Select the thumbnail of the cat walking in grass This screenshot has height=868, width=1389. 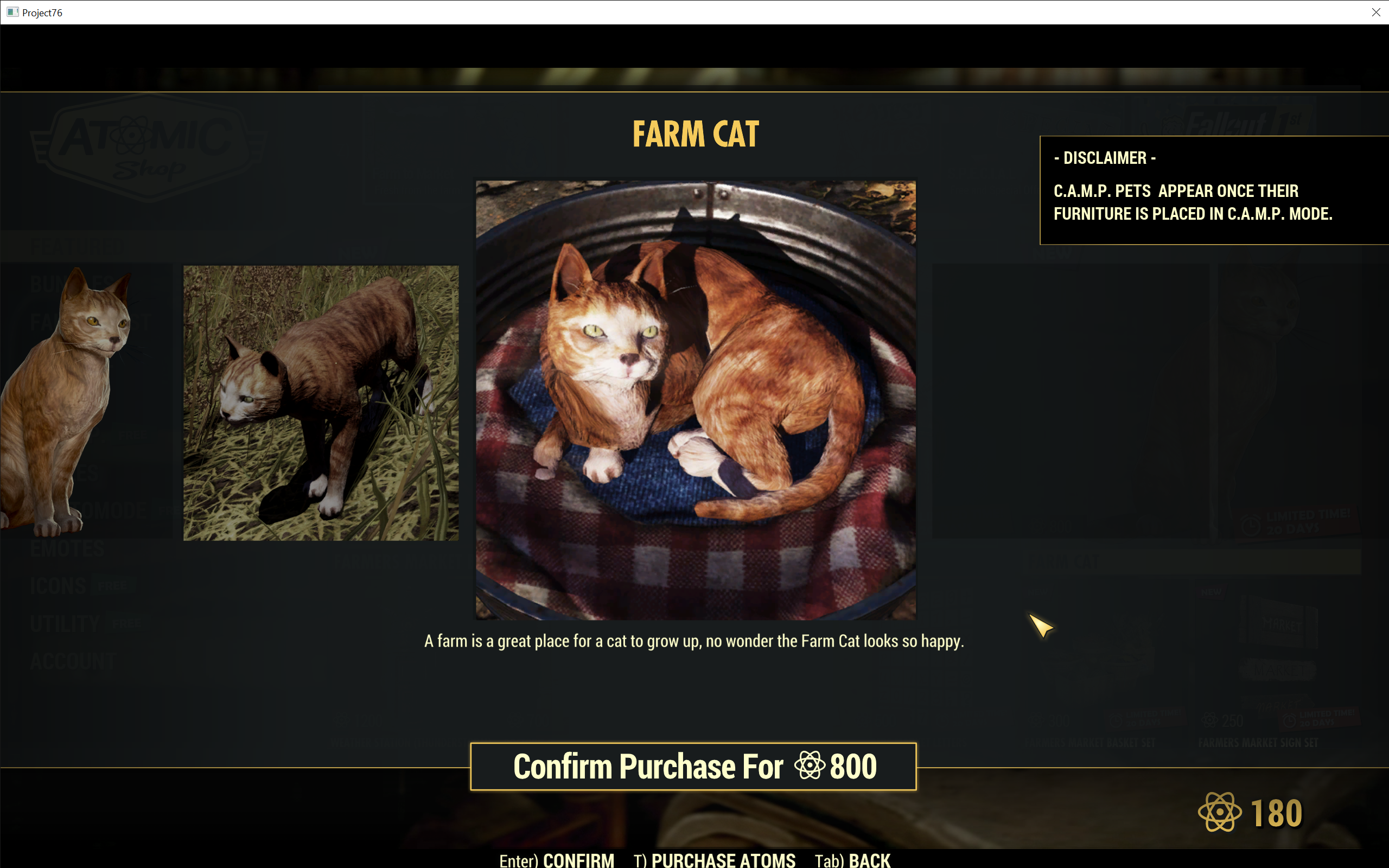click(x=321, y=403)
